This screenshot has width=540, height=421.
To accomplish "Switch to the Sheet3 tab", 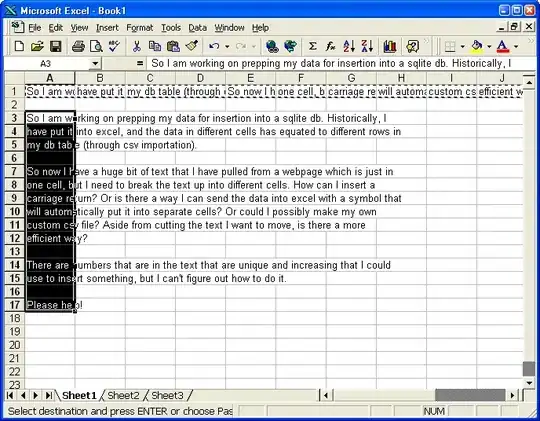I will point(167,396).
